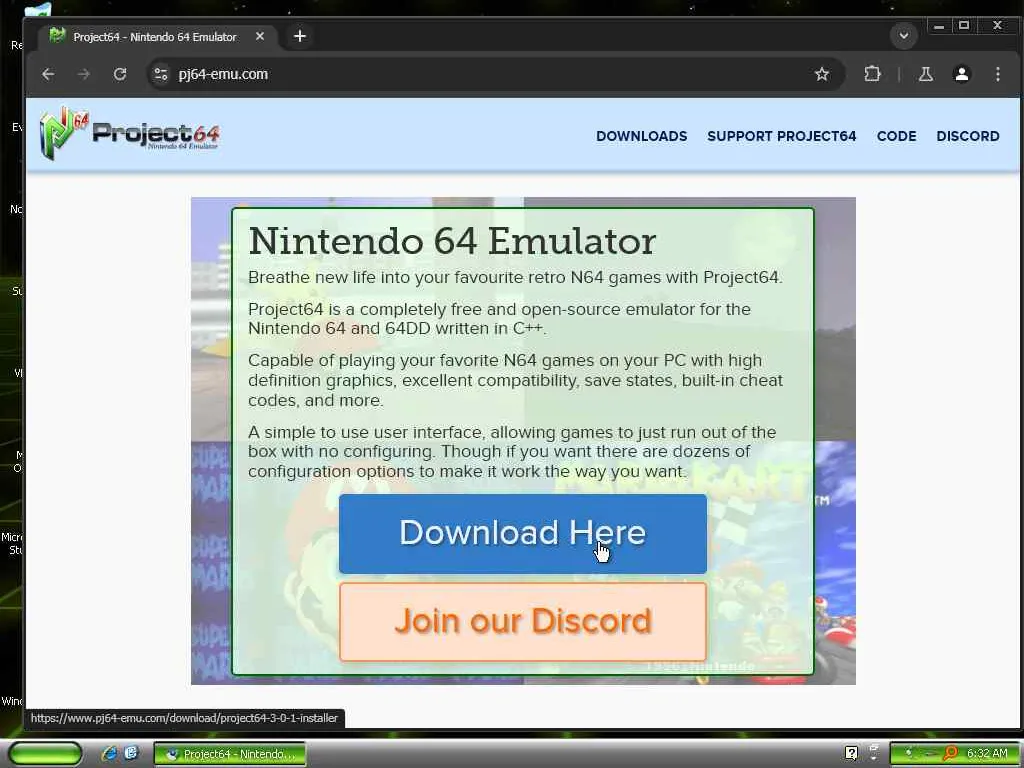Image resolution: width=1024 pixels, height=768 pixels.
Task: Open Chrome three-dot menu
Action: [x=997, y=74]
